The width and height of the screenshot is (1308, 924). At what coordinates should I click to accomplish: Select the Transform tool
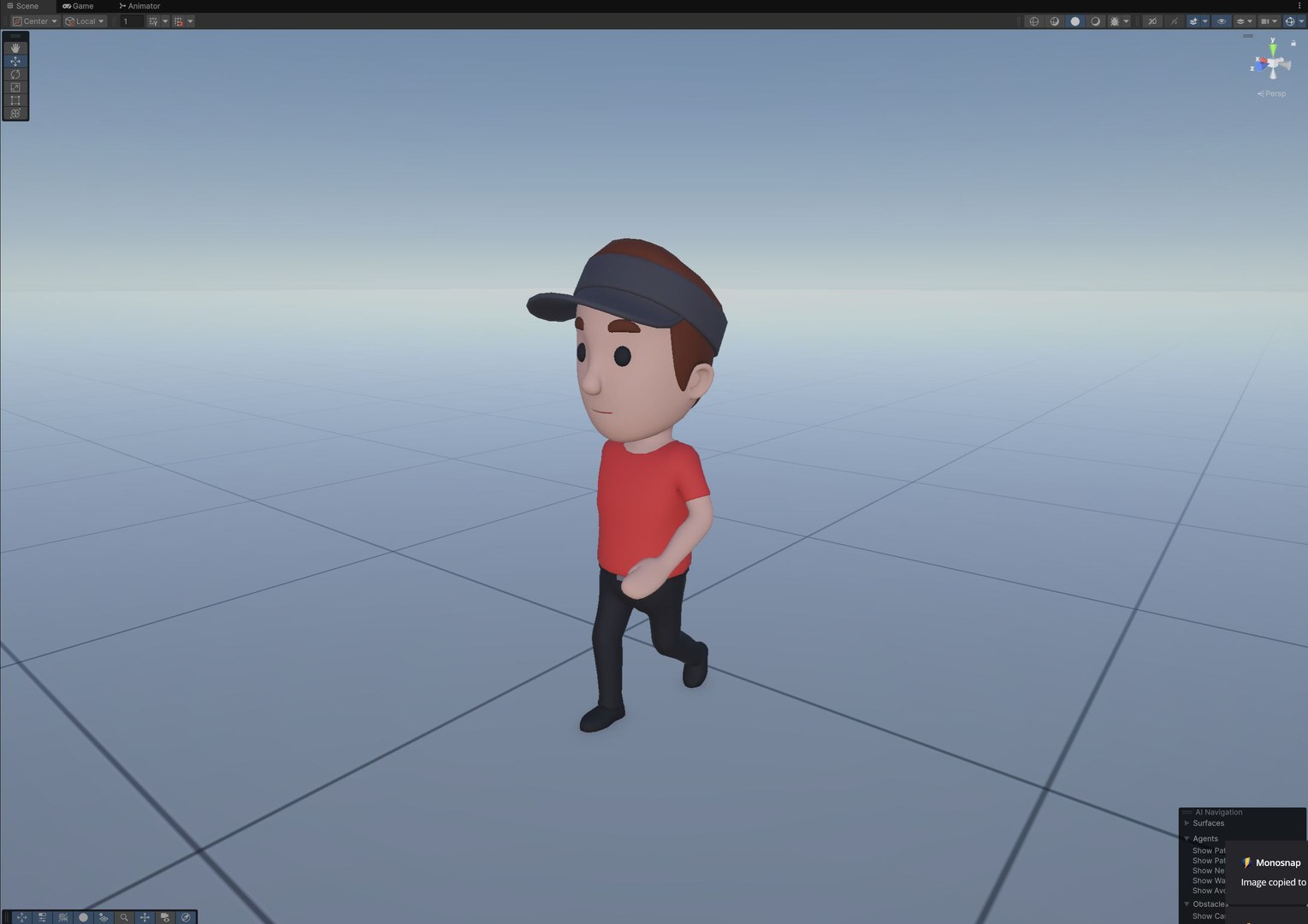pyautogui.click(x=15, y=113)
